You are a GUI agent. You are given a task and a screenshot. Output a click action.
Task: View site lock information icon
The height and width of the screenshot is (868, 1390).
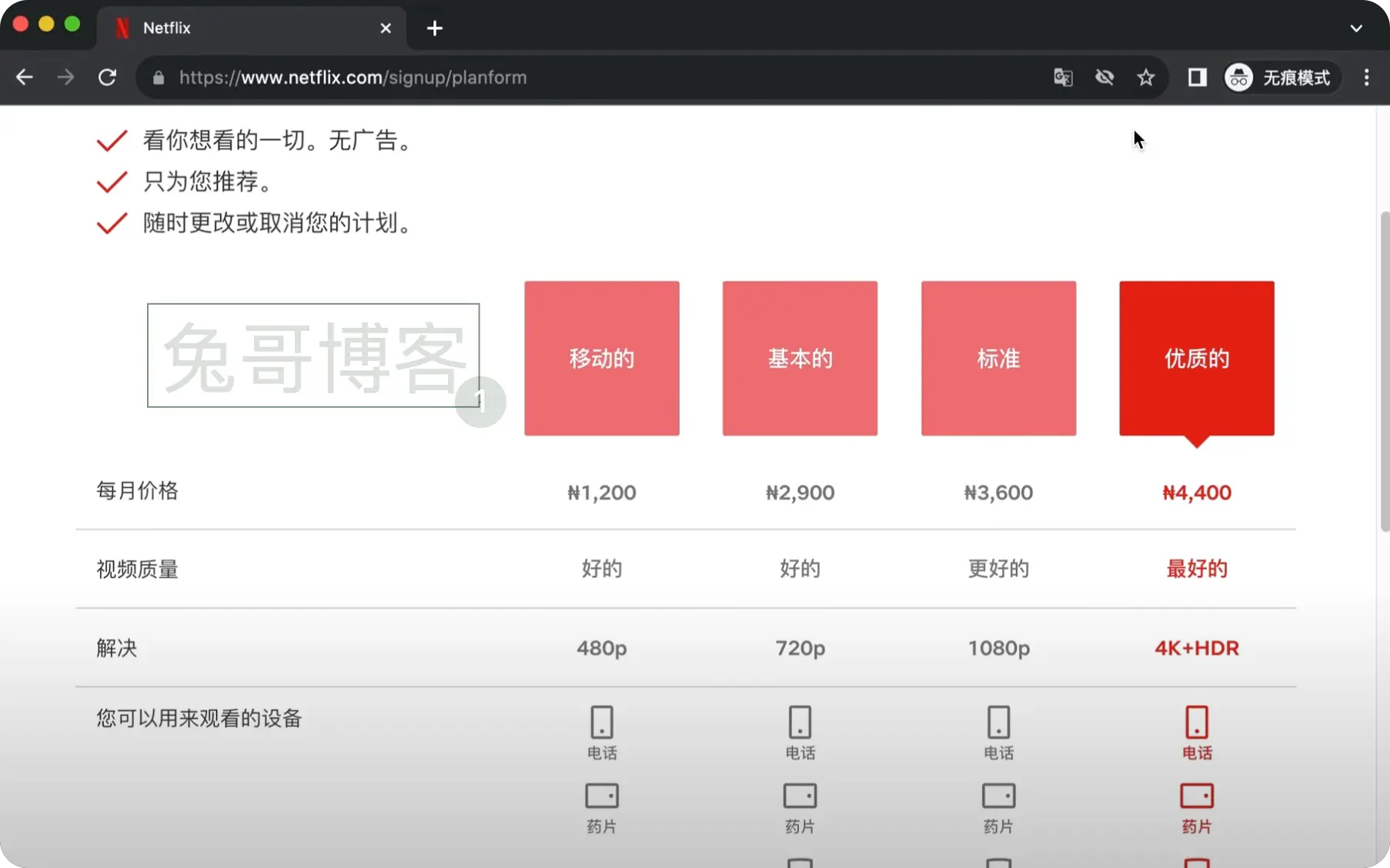(x=159, y=78)
